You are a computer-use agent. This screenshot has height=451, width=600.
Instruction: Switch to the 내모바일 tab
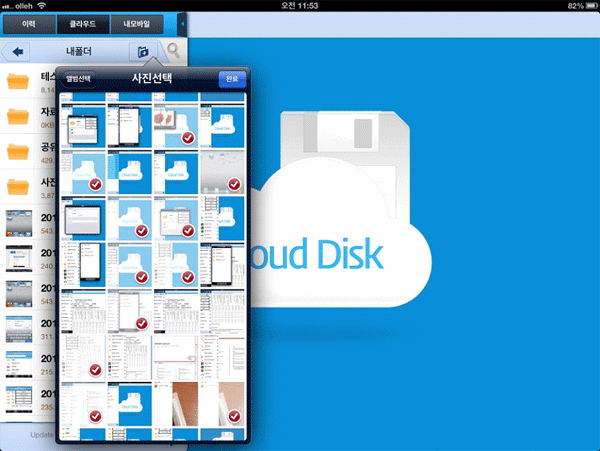coord(137,24)
